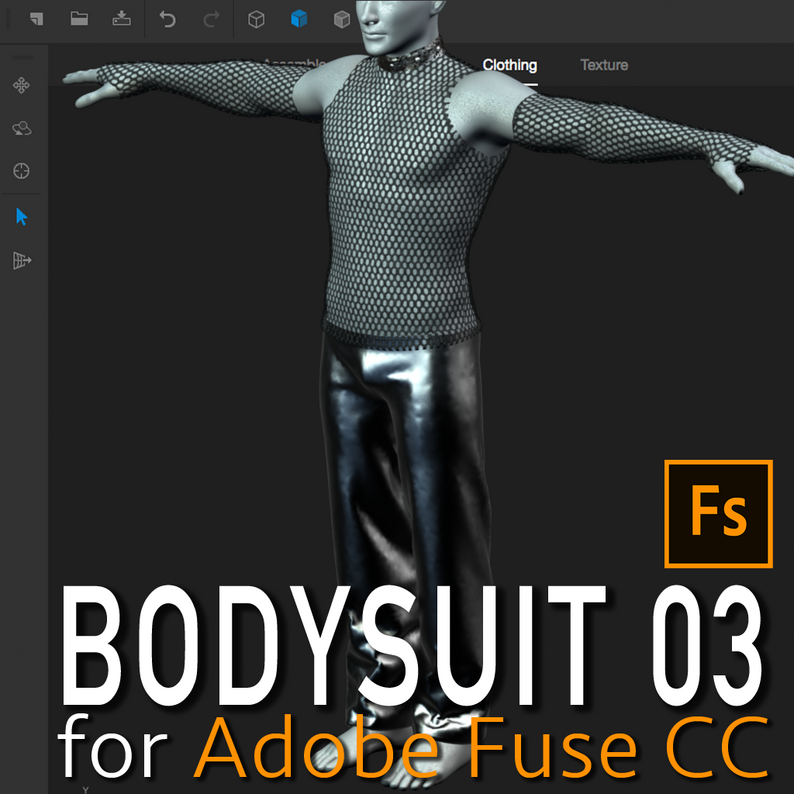Select the mesh modify arrow tool
The image size is (794, 794).
[22, 260]
